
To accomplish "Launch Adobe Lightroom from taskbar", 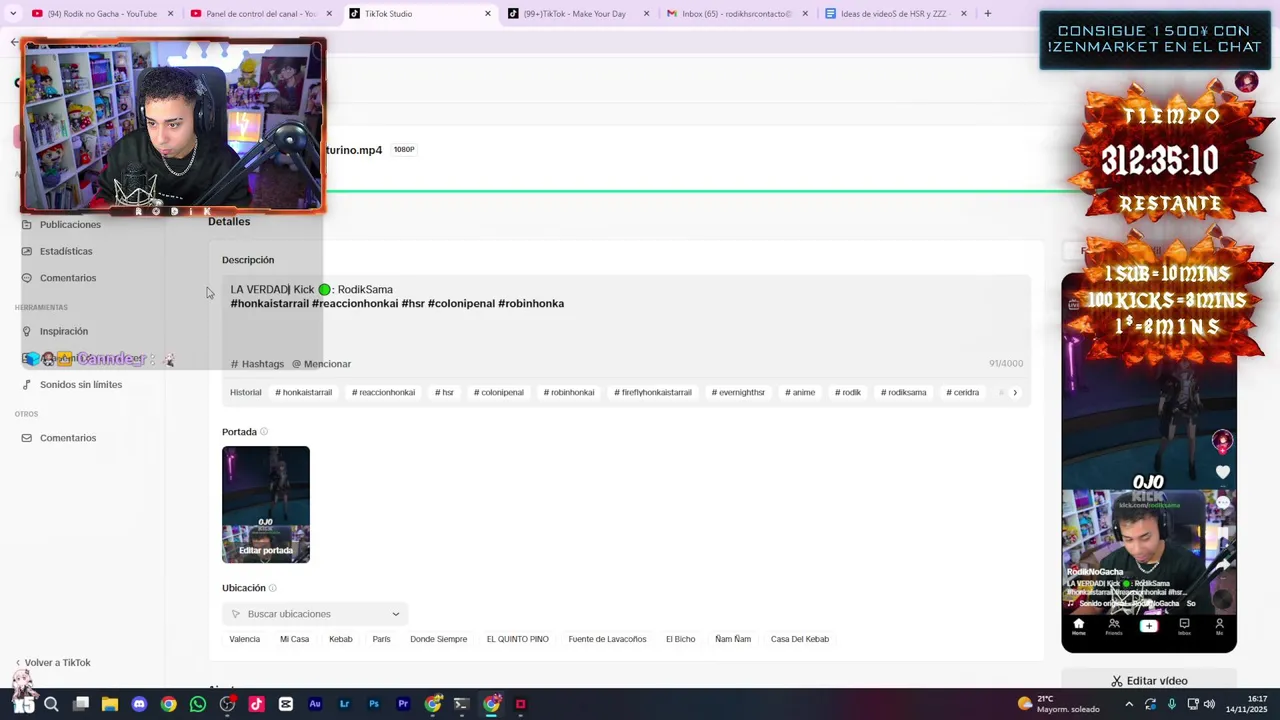I will (344, 704).
